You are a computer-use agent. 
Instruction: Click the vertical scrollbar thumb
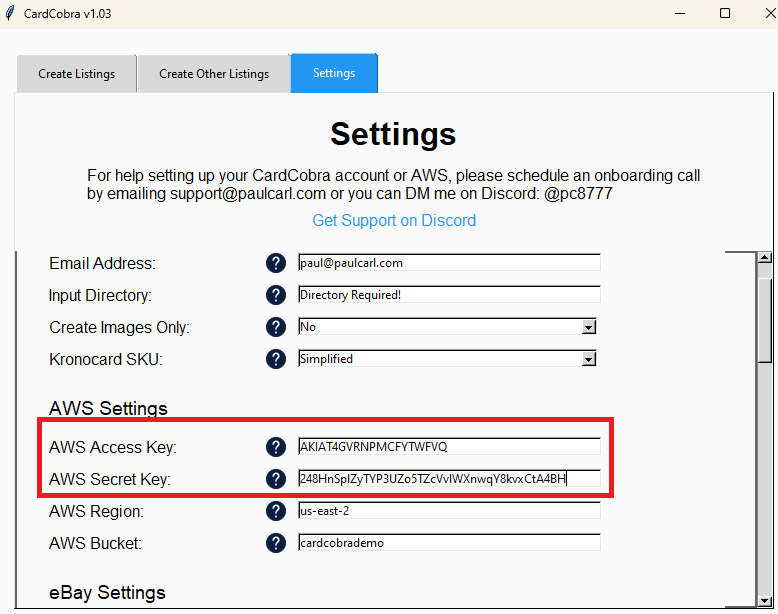coord(765,321)
